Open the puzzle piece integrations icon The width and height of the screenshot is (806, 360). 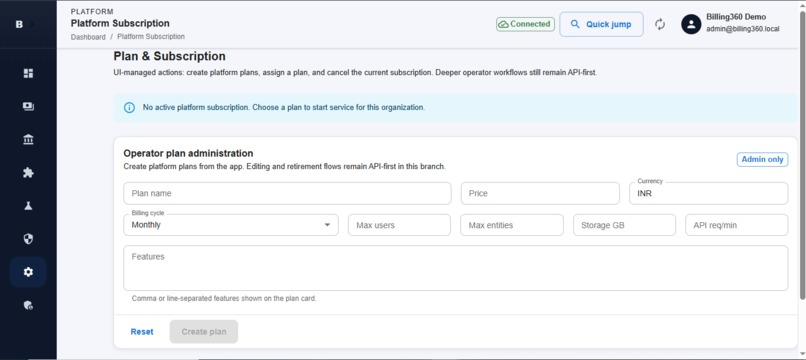coord(28,172)
